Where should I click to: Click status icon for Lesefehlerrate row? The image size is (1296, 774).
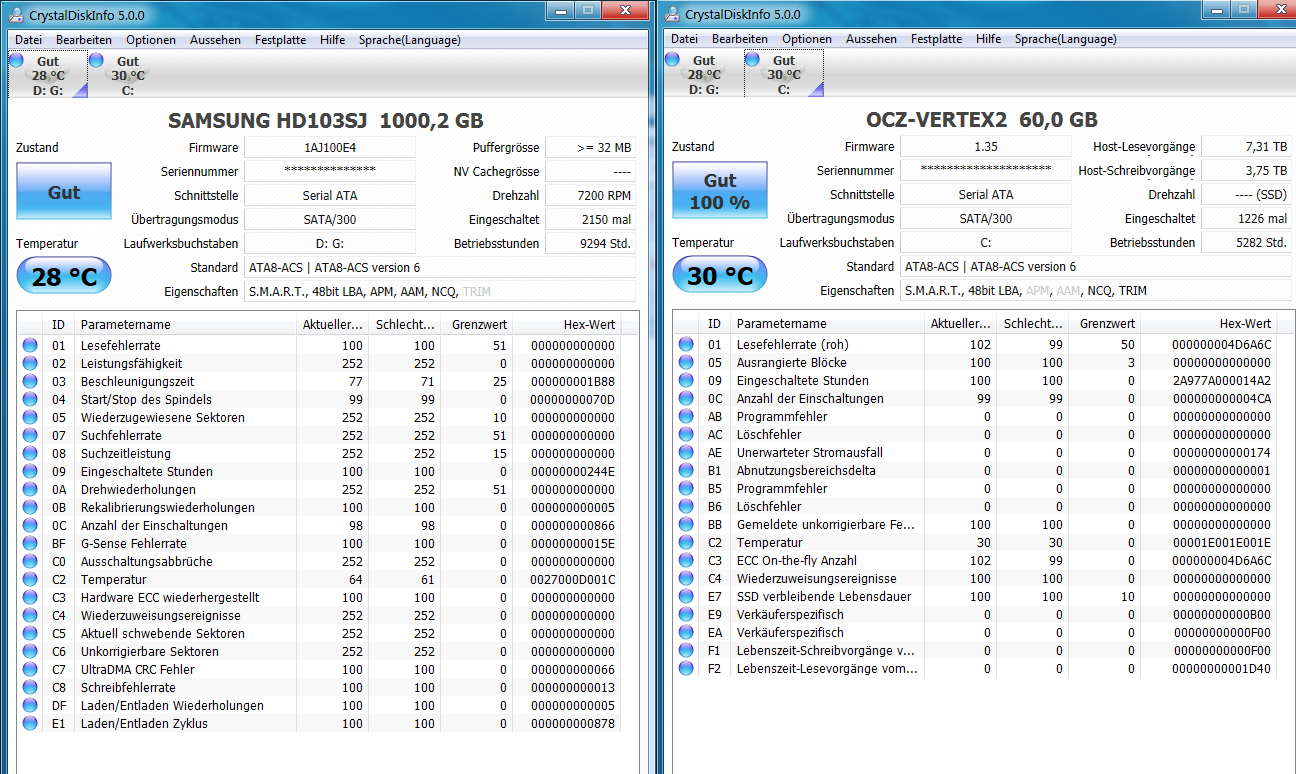click(x=30, y=346)
